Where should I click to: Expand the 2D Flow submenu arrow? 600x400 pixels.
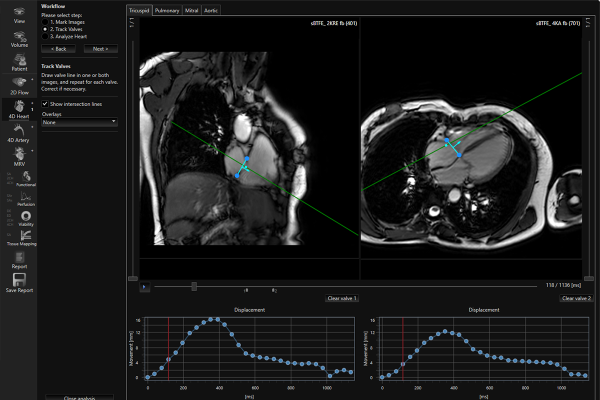click(32, 80)
